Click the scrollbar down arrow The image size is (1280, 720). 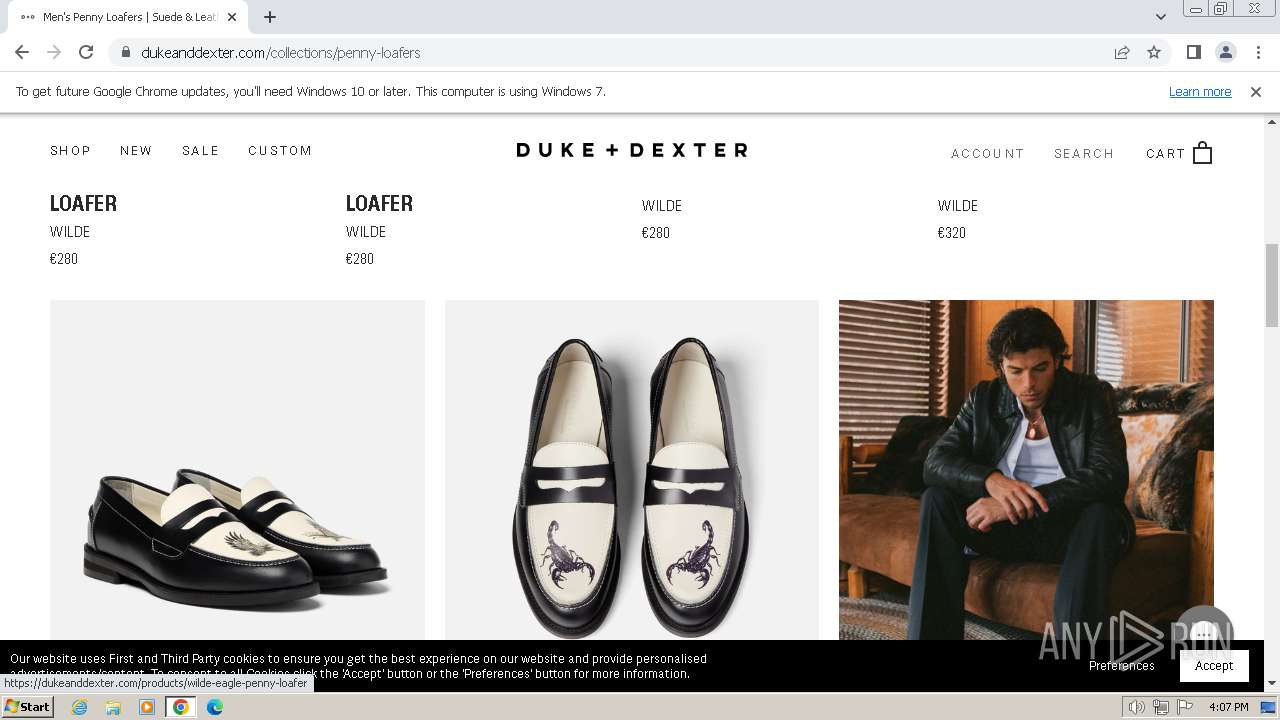click(1272, 683)
